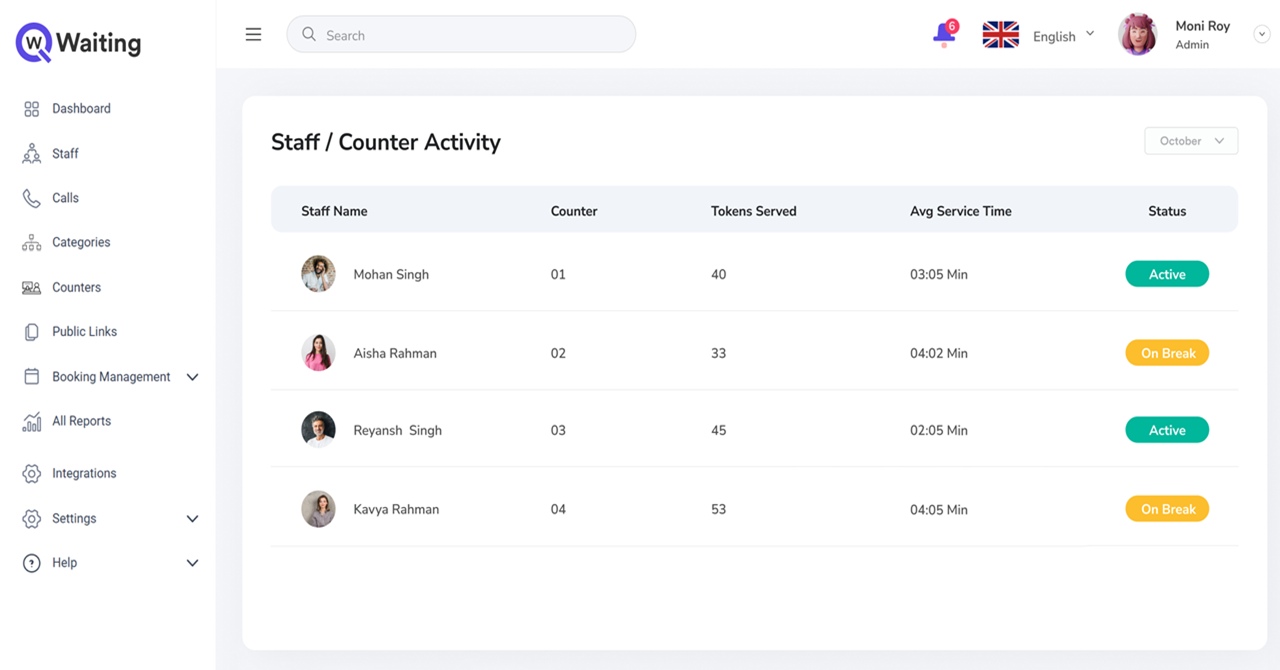Image resolution: width=1280 pixels, height=670 pixels.
Task: View the Integrations page
Action: tap(83, 473)
